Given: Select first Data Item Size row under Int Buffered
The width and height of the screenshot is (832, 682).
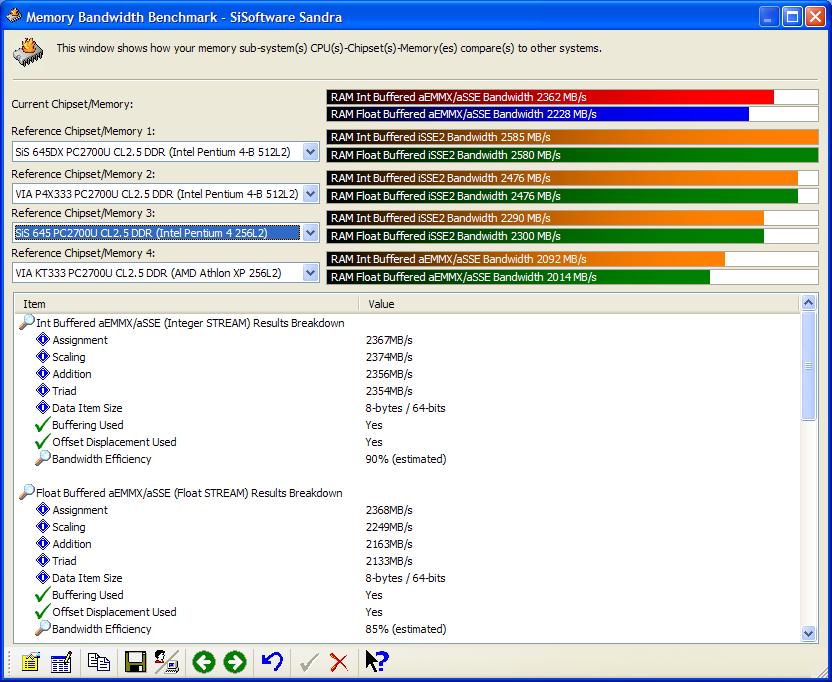Looking at the screenshot, I should (407, 408).
